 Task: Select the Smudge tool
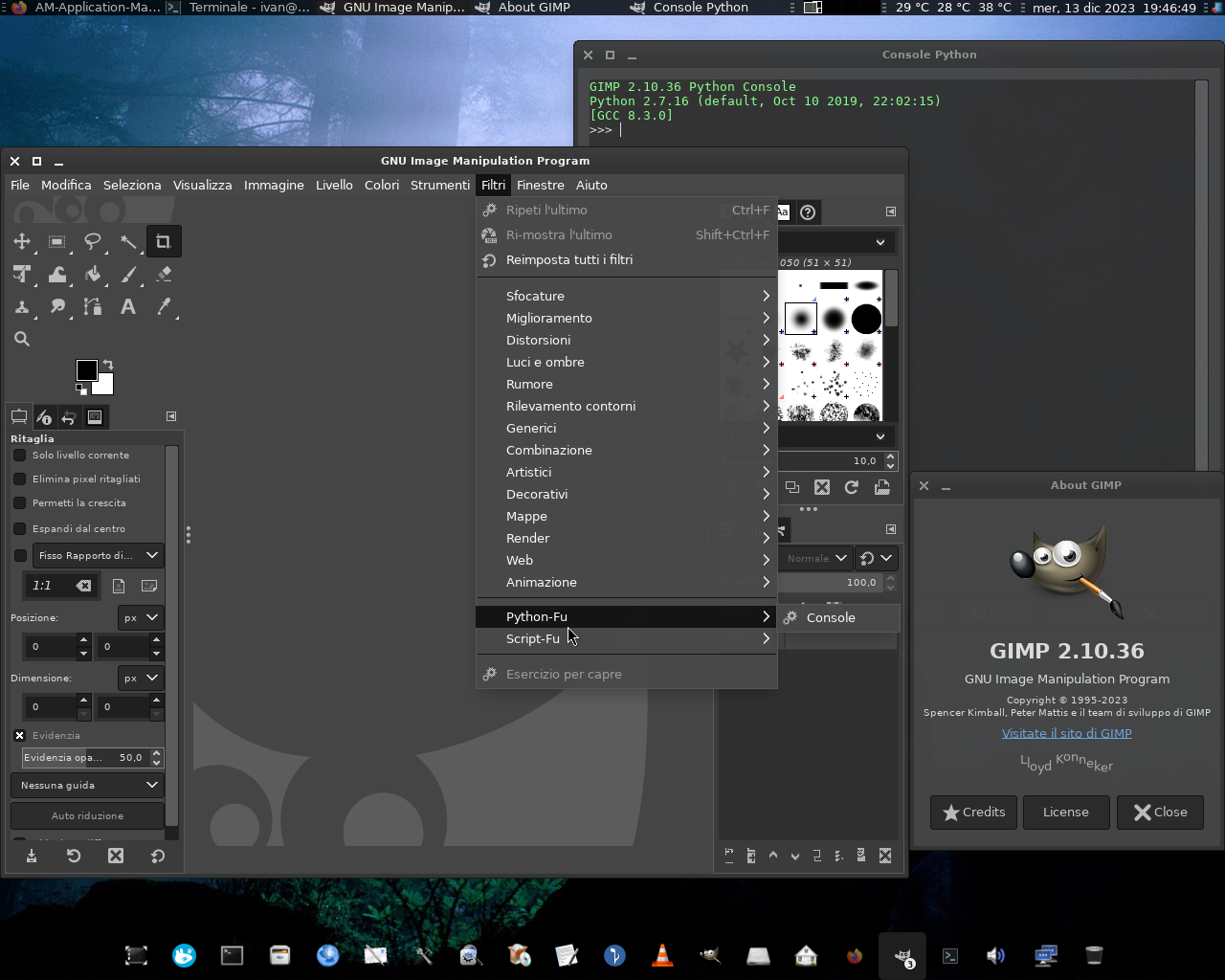click(57, 306)
